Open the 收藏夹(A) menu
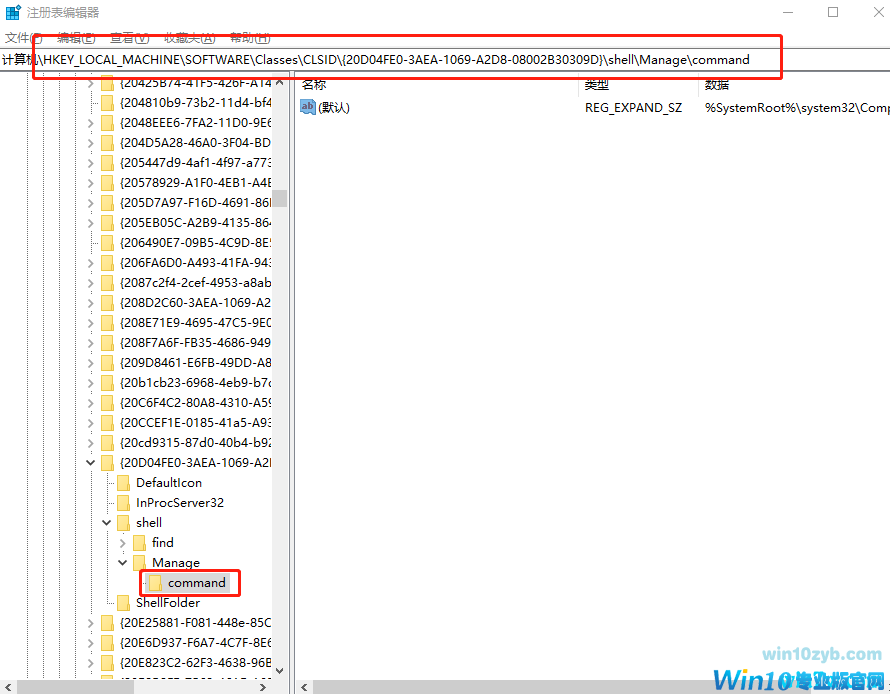Screen dimensions: 890x694 [189, 38]
